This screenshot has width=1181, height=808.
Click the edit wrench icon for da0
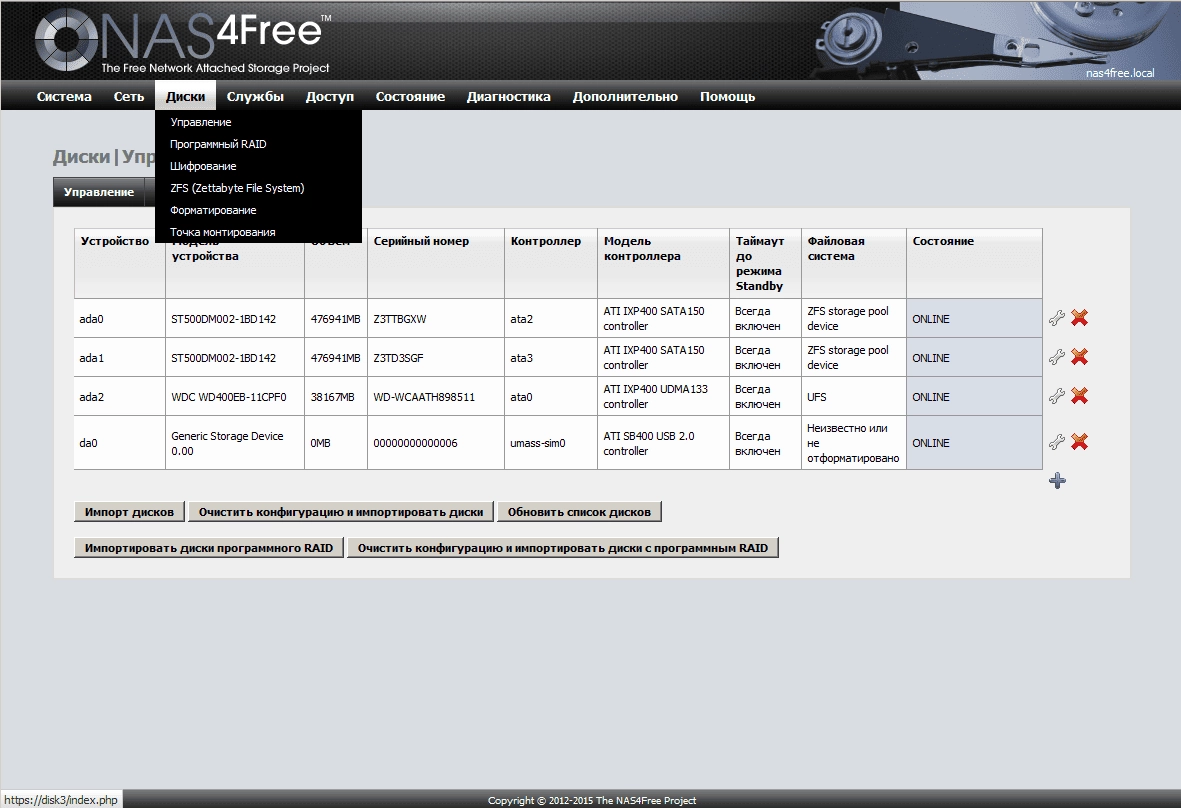point(1057,442)
